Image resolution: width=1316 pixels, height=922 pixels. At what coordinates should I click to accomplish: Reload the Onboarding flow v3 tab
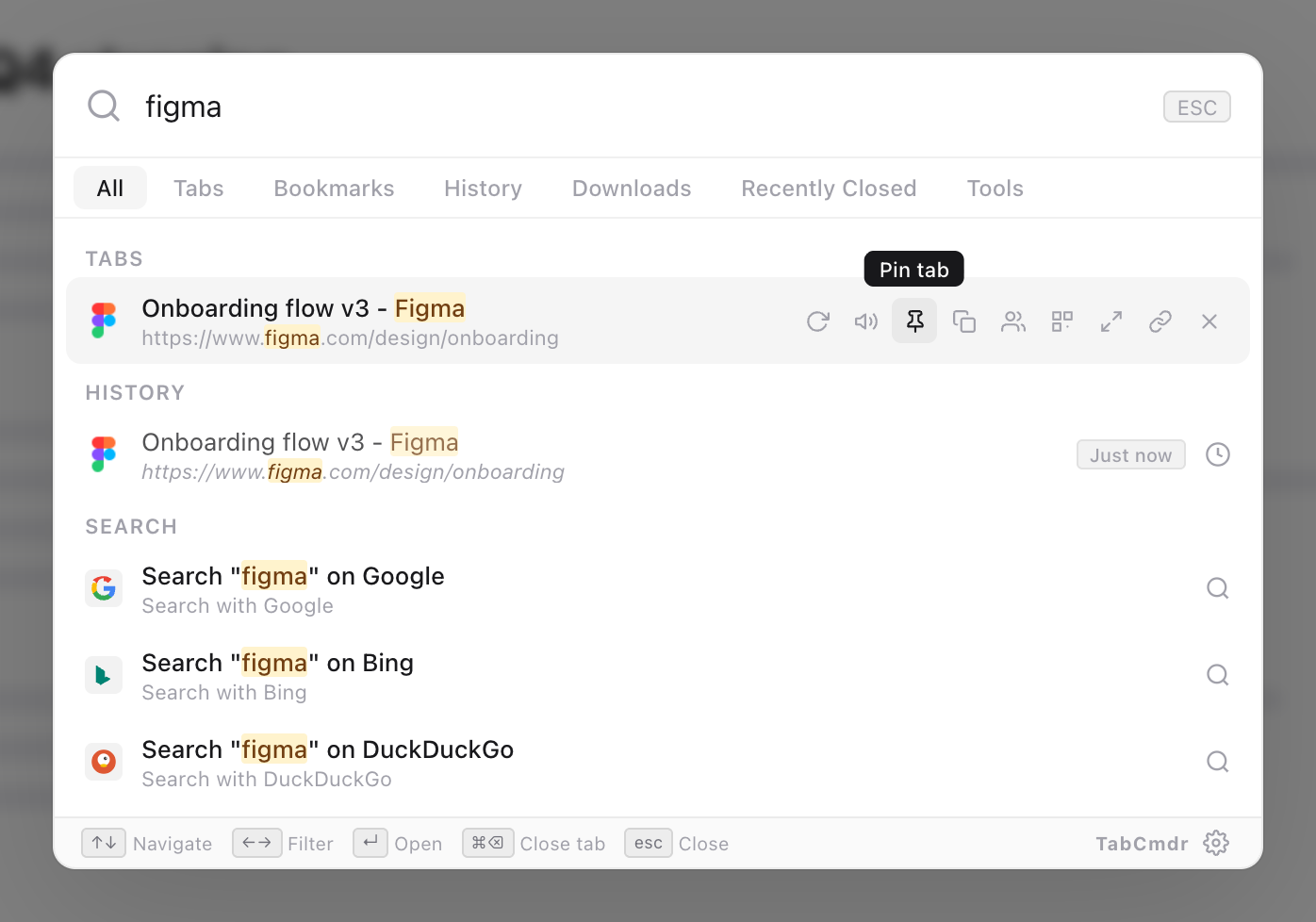click(x=817, y=321)
